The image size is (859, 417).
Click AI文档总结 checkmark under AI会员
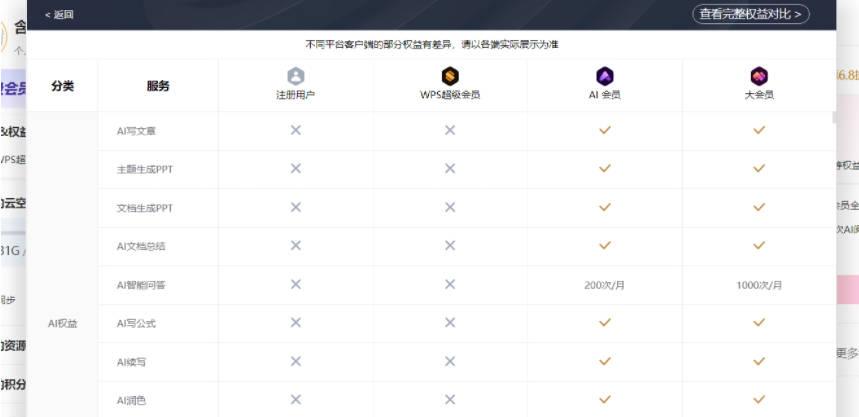[x=604, y=245]
